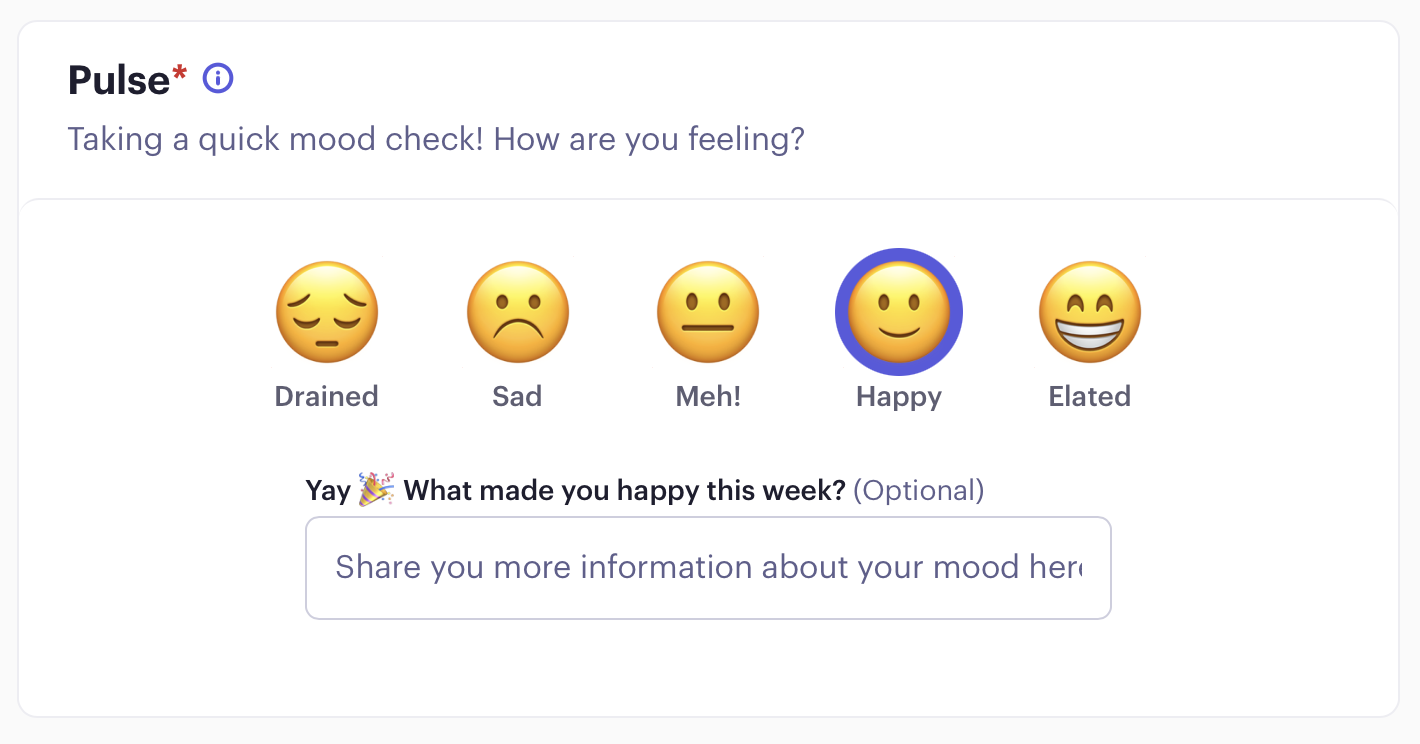Choose the Elated grinning emoji
Viewport: 1420px width, 744px height.
pos(1090,312)
